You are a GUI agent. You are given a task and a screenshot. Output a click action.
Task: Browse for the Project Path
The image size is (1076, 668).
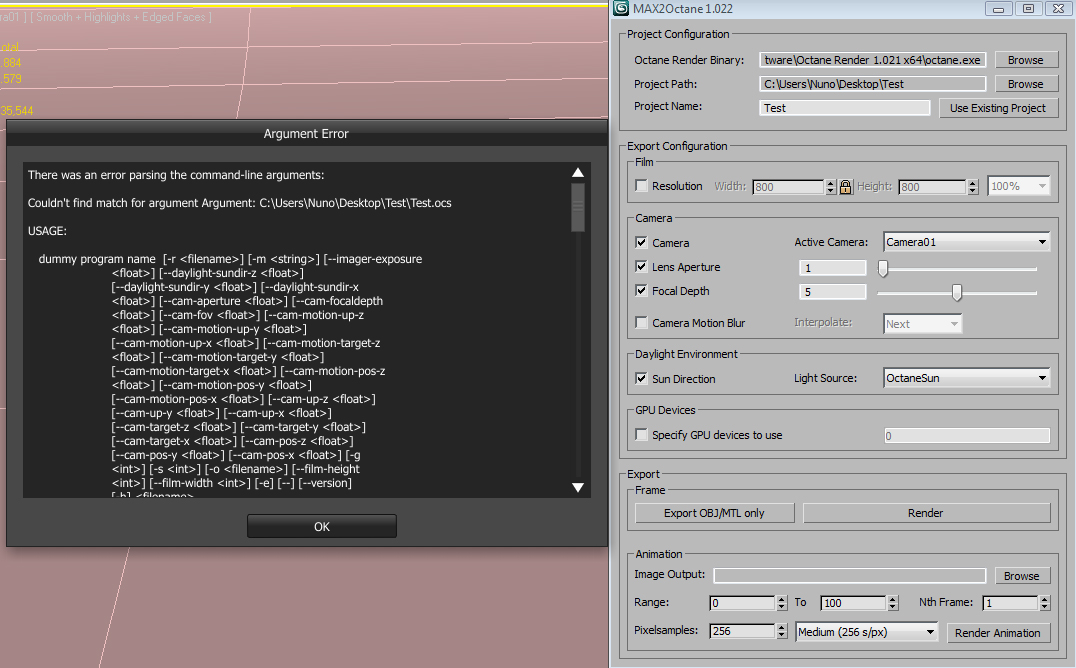coord(1025,84)
